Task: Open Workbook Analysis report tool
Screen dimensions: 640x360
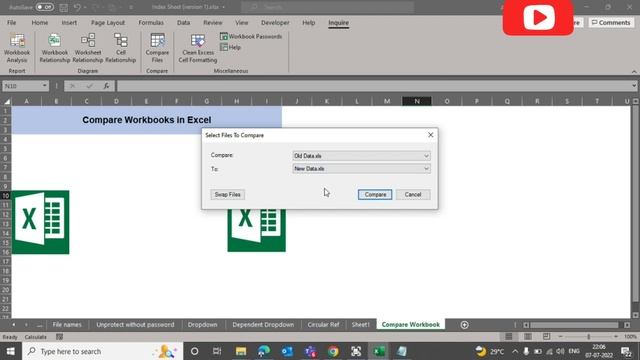Action: click(17, 48)
